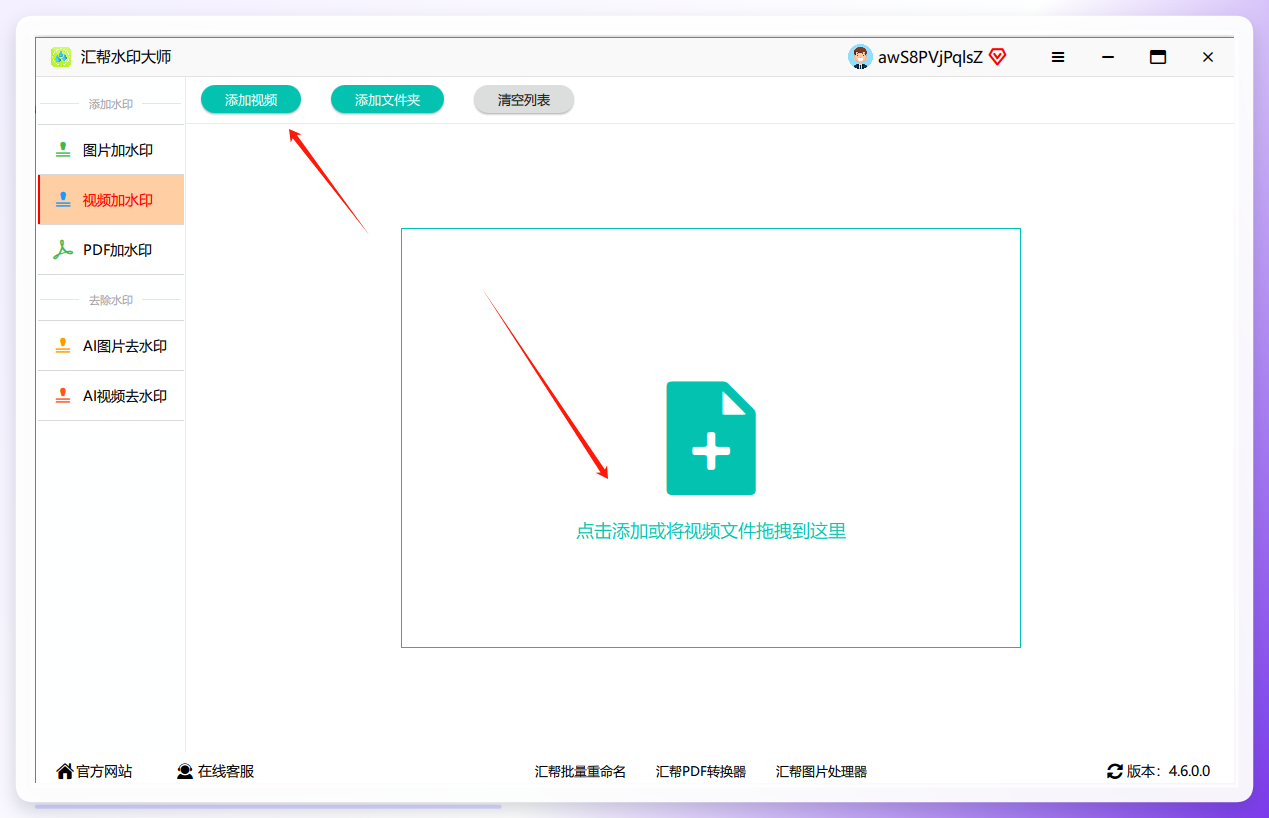Click the refresh icon next to 版本

pyautogui.click(x=1115, y=771)
